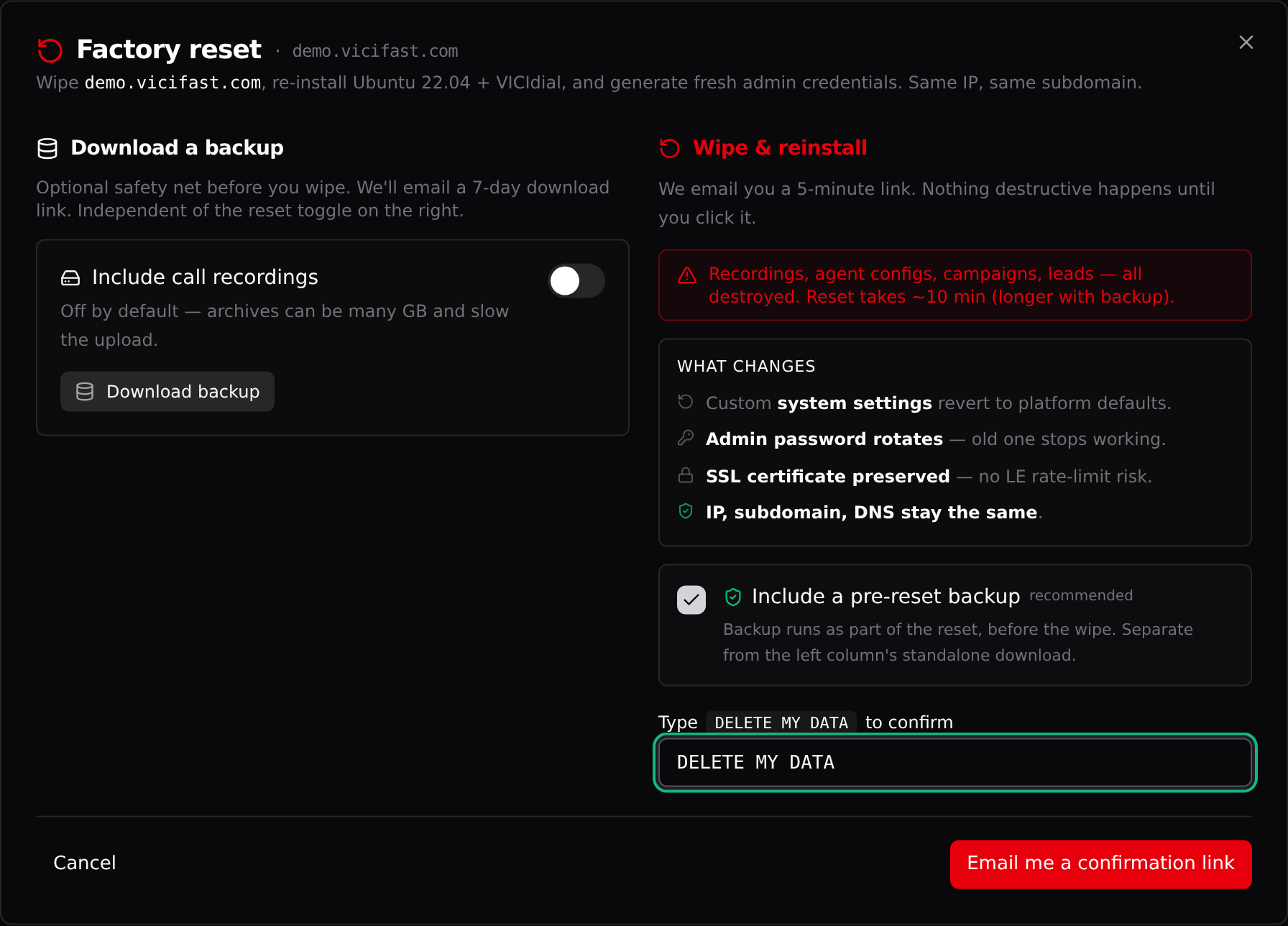Click 'Optional safety net before you wipe' text

(x=323, y=198)
